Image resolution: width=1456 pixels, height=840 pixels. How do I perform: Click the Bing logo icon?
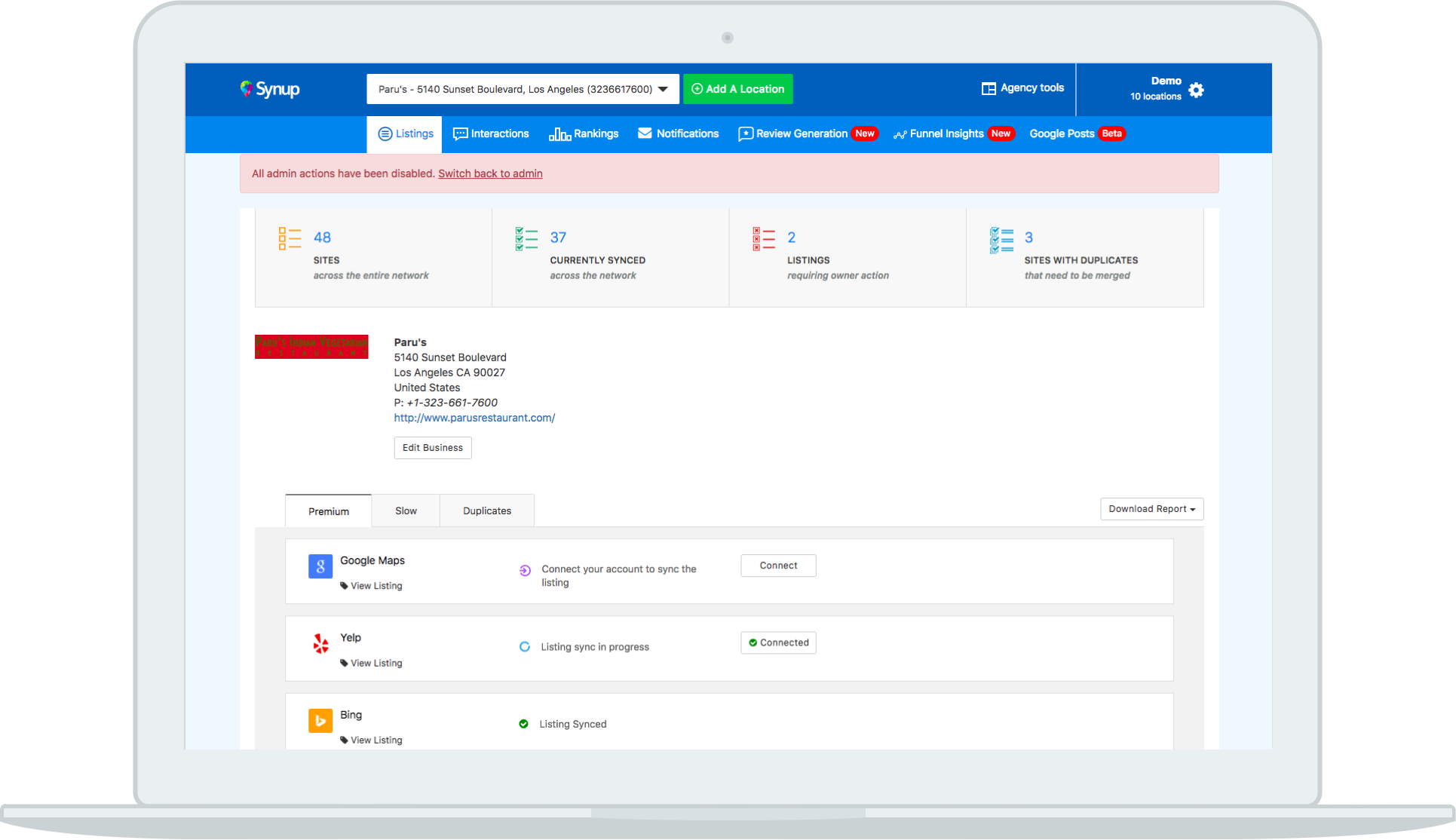(x=320, y=720)
